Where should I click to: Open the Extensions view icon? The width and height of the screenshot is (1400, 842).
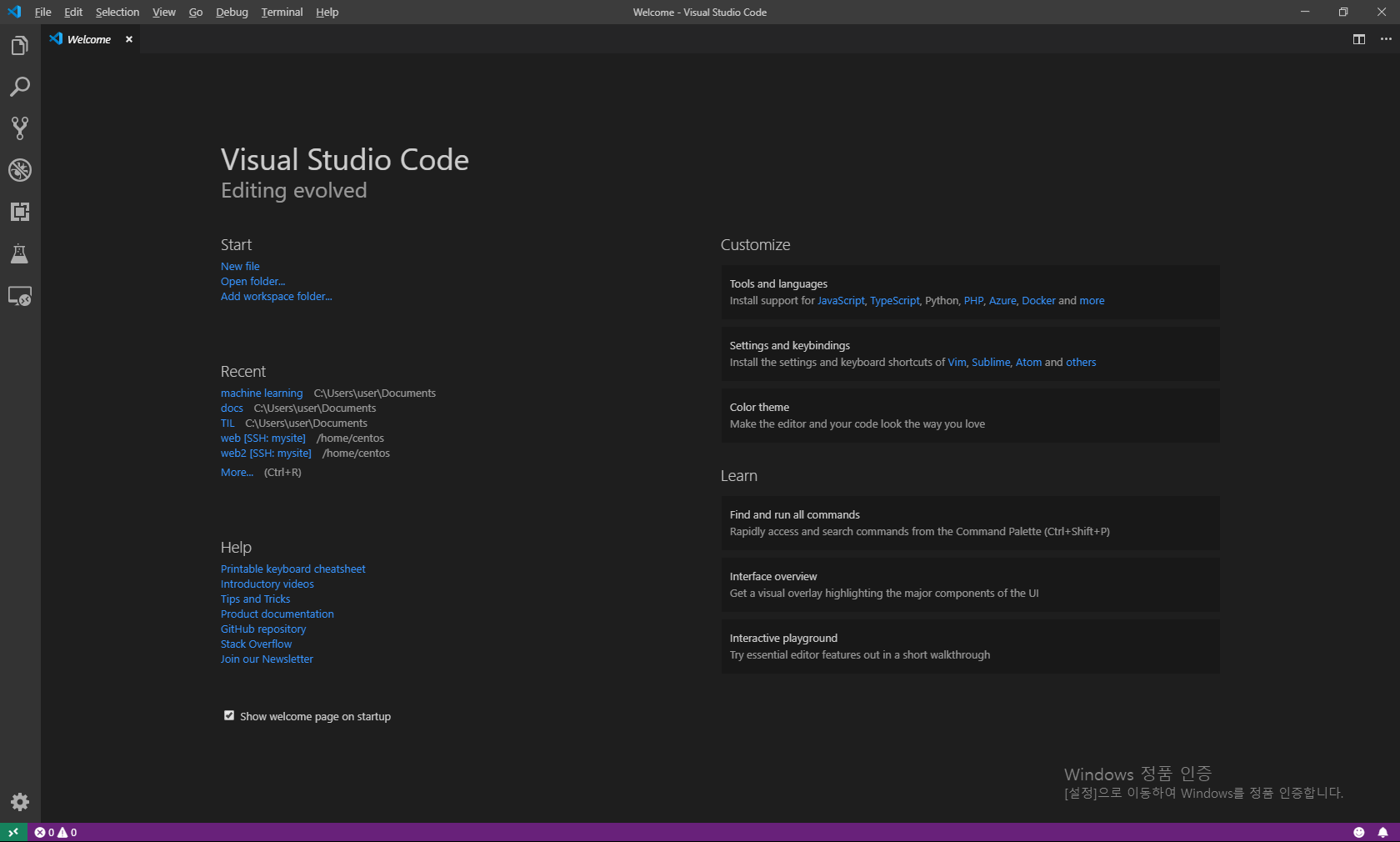click(x=20, y=212)
